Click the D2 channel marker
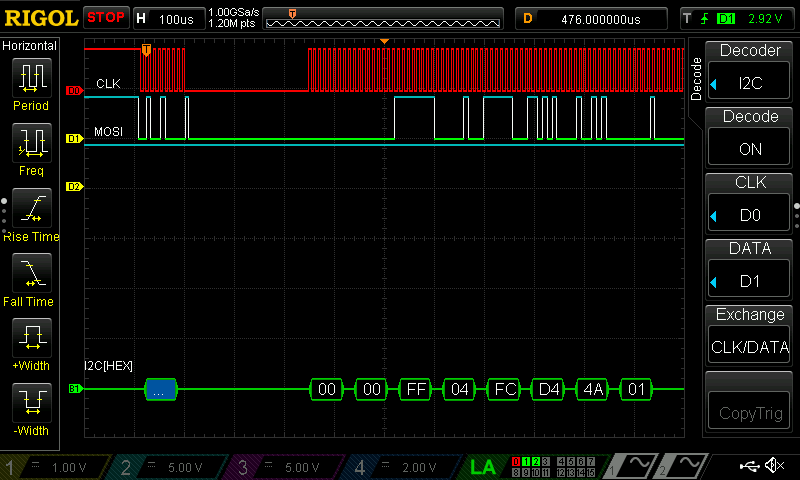Image resolution: width=800 pixels, height=480 pixels. click(74, 186)
